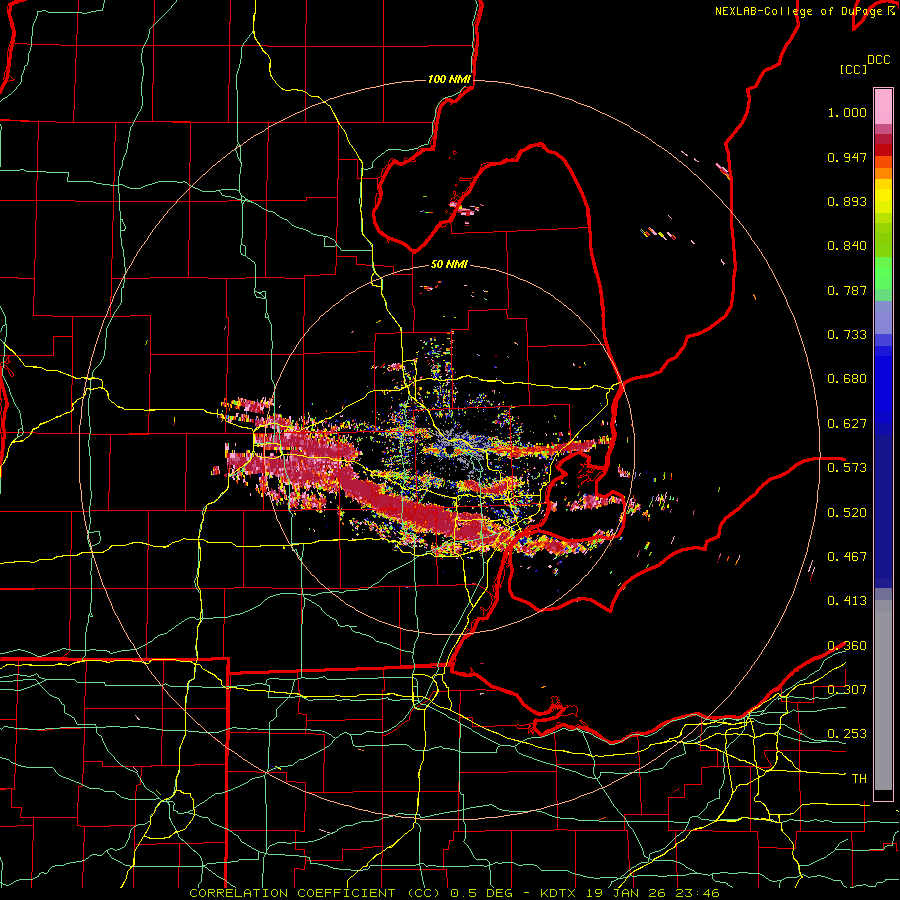The width and height of the screenshot is (900, 900).
Task: Click the [CC] units label
Action: point(853,69)
